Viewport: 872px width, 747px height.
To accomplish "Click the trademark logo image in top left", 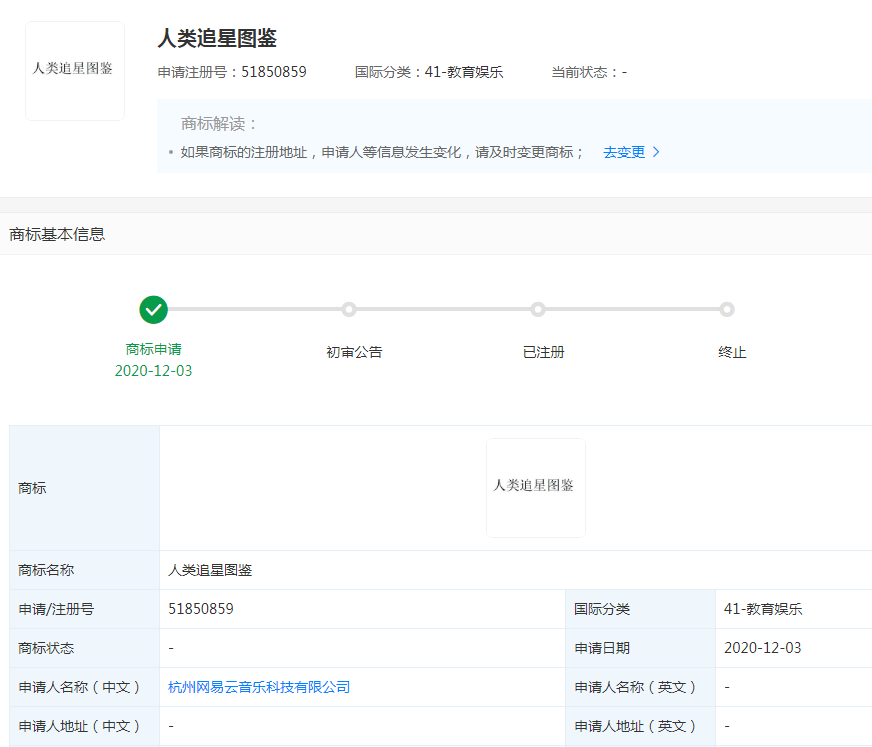I will [74, 71].
